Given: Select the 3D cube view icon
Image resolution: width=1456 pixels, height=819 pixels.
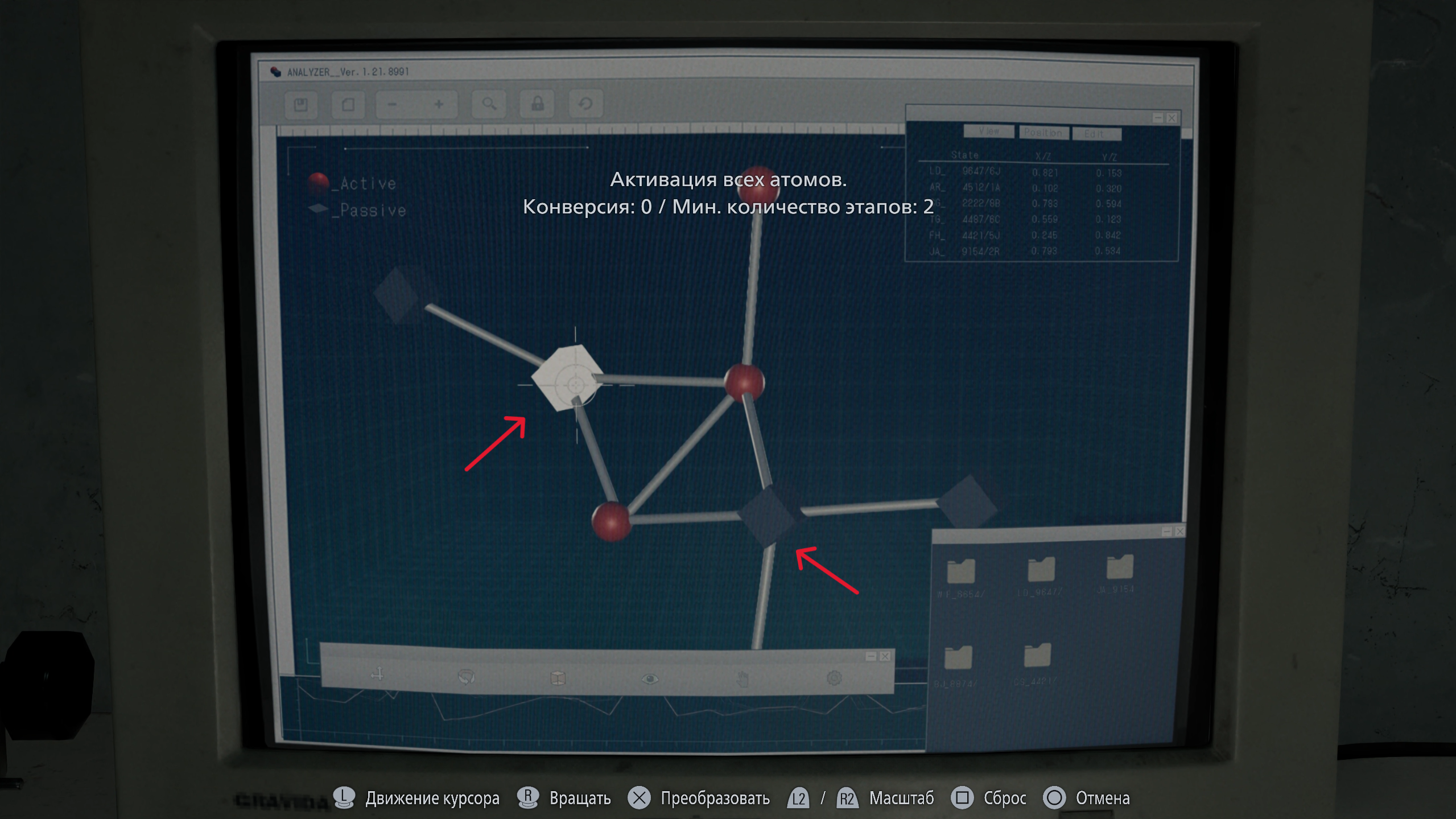Looking at the screenshot, I should [558, 677].
